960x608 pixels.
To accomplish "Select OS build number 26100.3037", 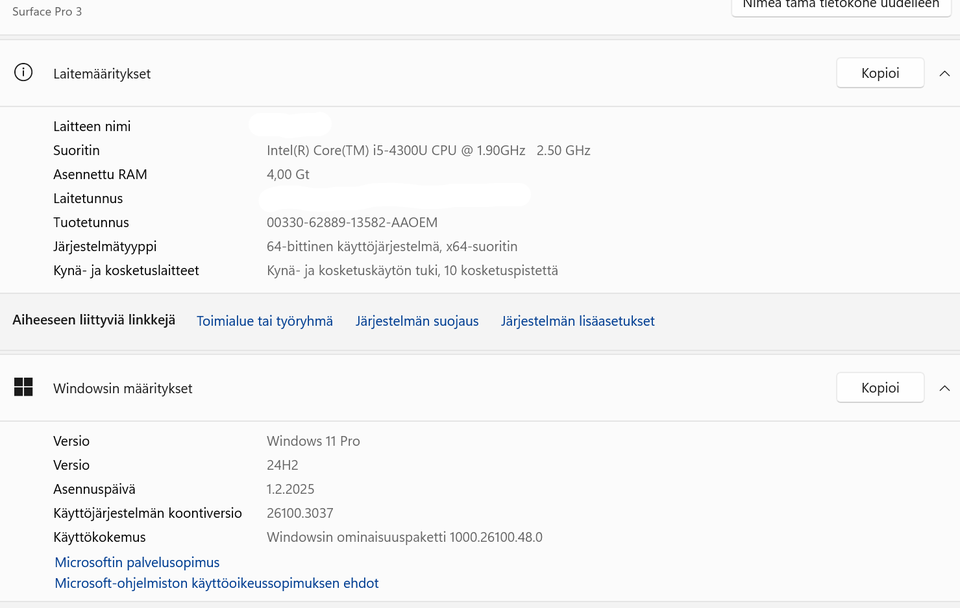I will [x=300, y=513].
